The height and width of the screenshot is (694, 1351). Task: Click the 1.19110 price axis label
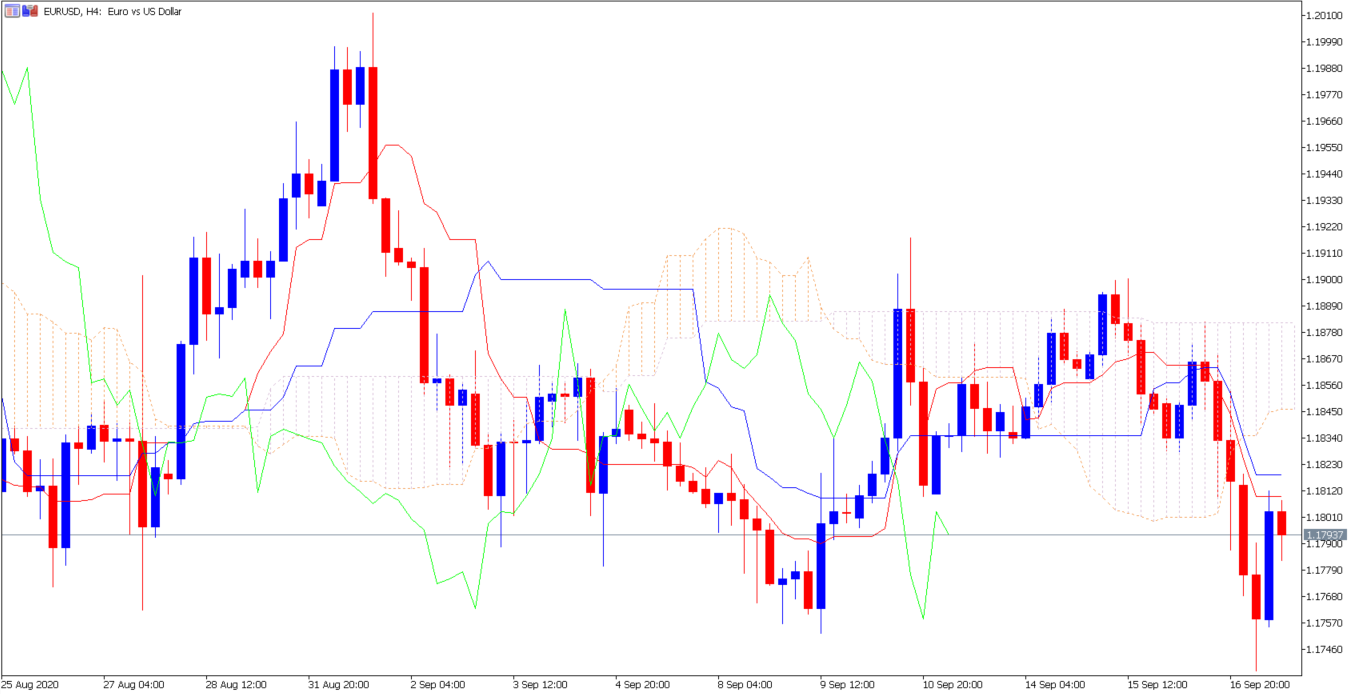point(1325,253)
